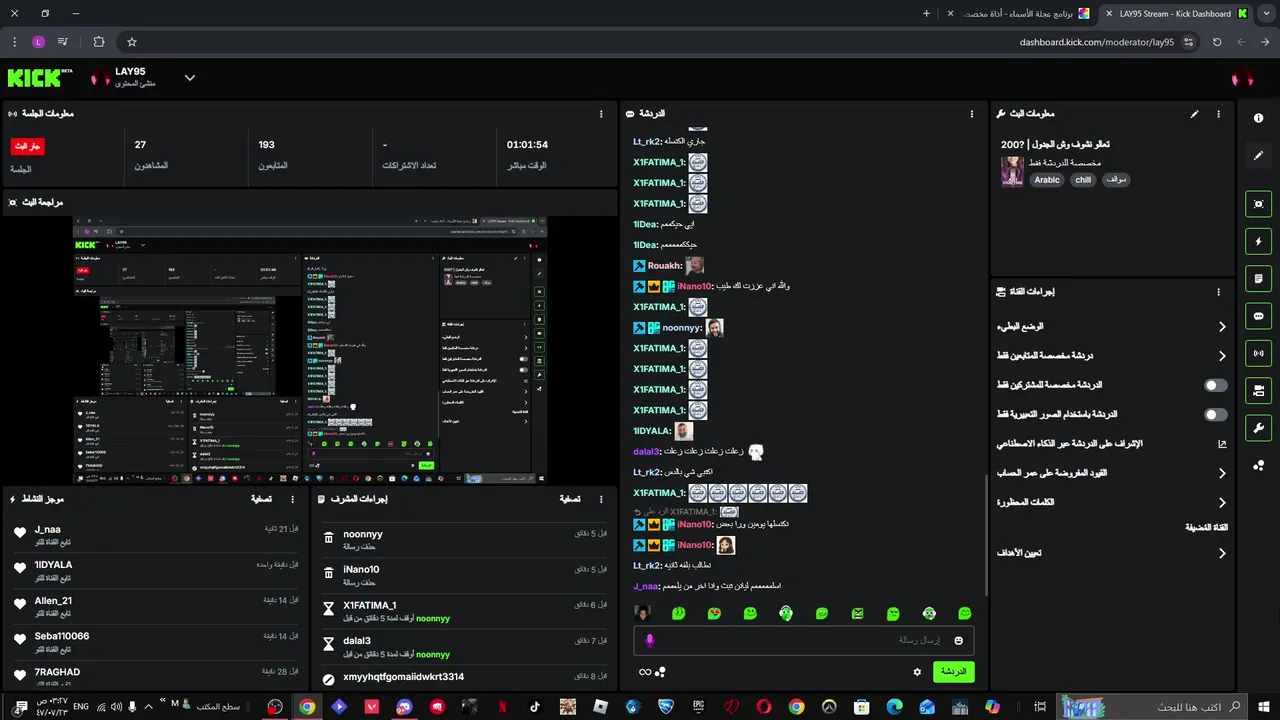Open filter in moderator actions panel

click(569, 498)
